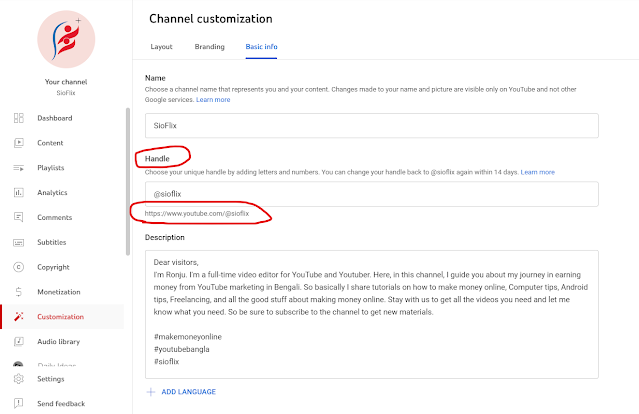Viewport: 639px width, 414px height.
Task: Click the Settings gear icon
Action: (x=19, y=379)
